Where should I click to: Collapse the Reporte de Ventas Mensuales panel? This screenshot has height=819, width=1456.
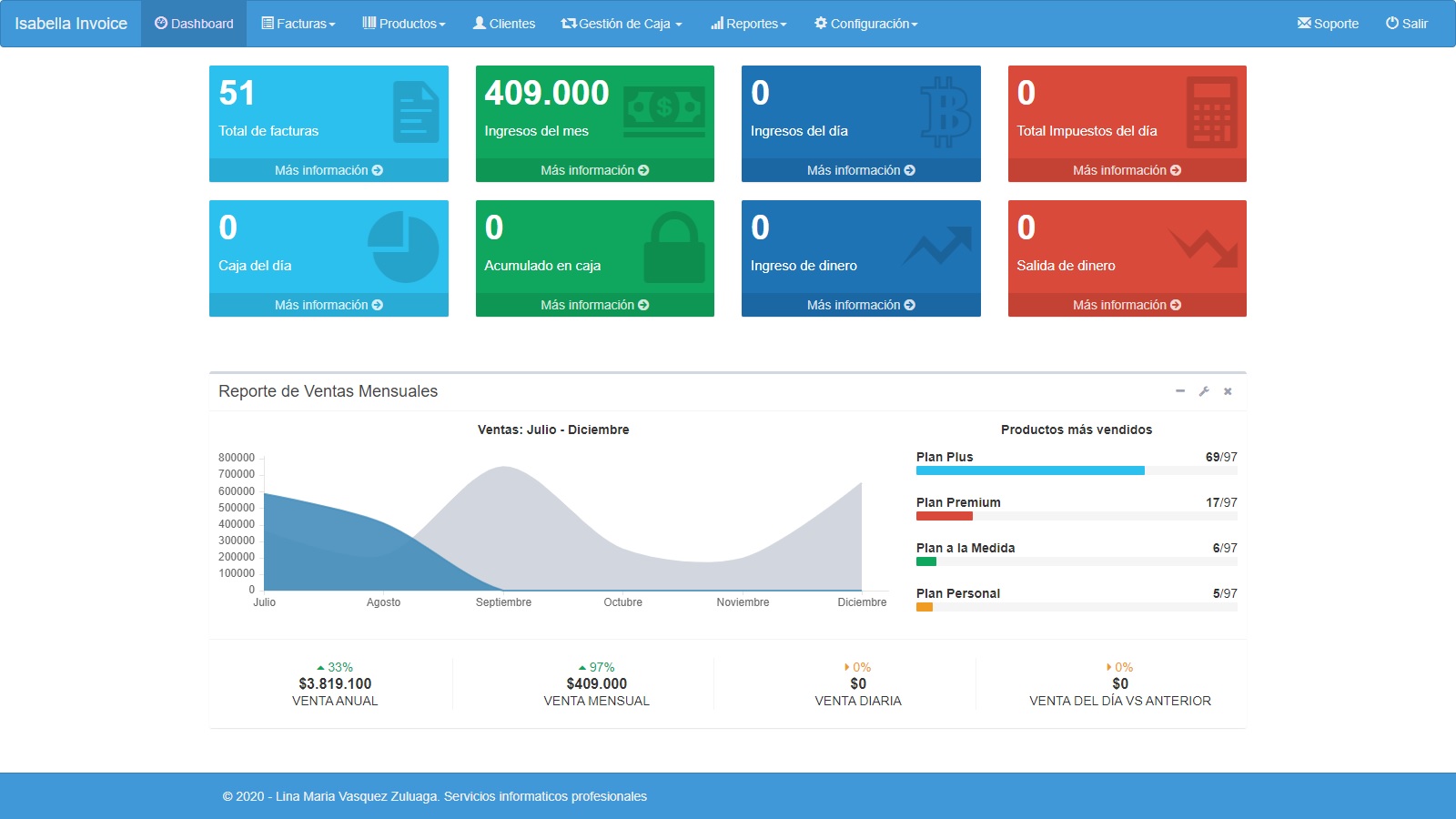[1180, 391]
